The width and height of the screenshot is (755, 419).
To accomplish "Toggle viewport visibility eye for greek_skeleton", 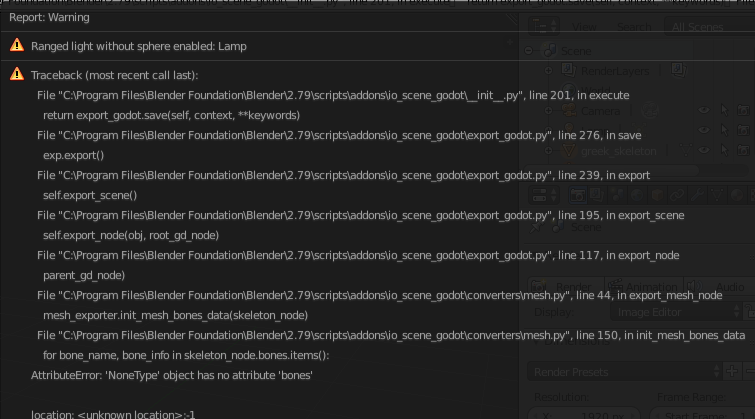I will [x=704, y=150].
